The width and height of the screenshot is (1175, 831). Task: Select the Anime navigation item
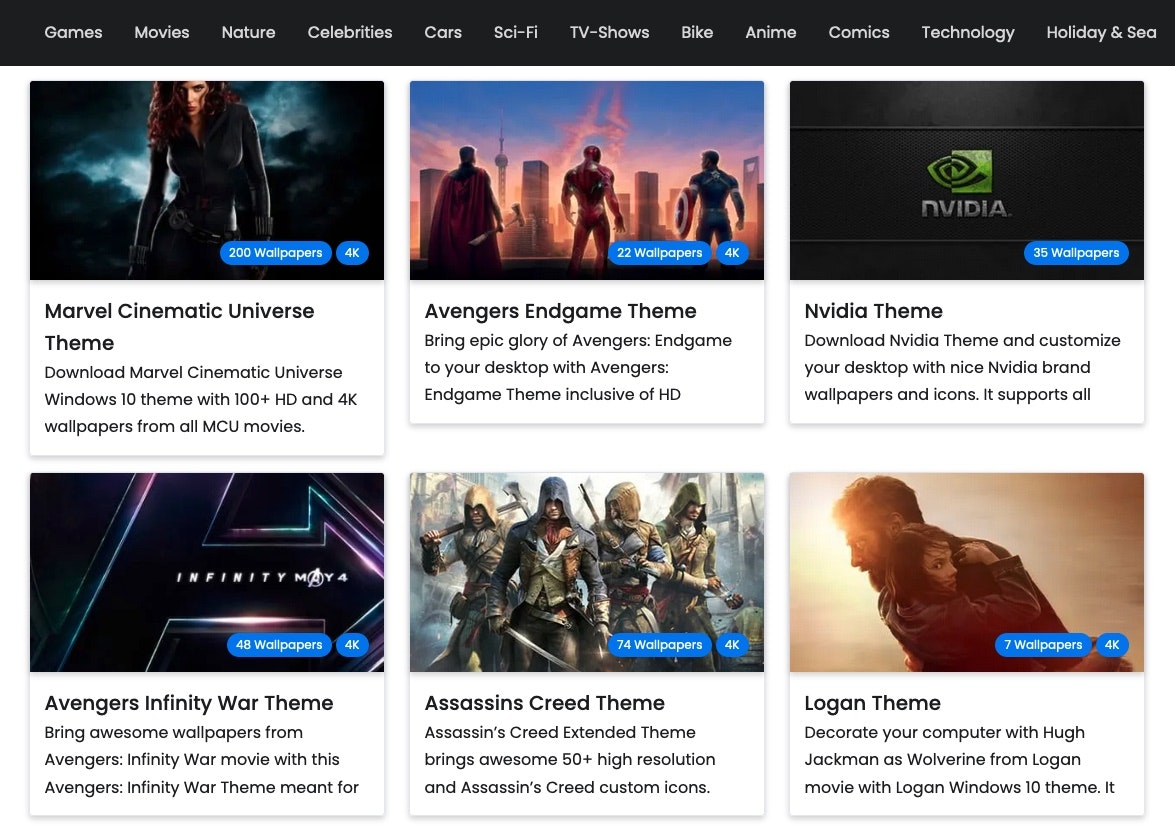[770, 32]
